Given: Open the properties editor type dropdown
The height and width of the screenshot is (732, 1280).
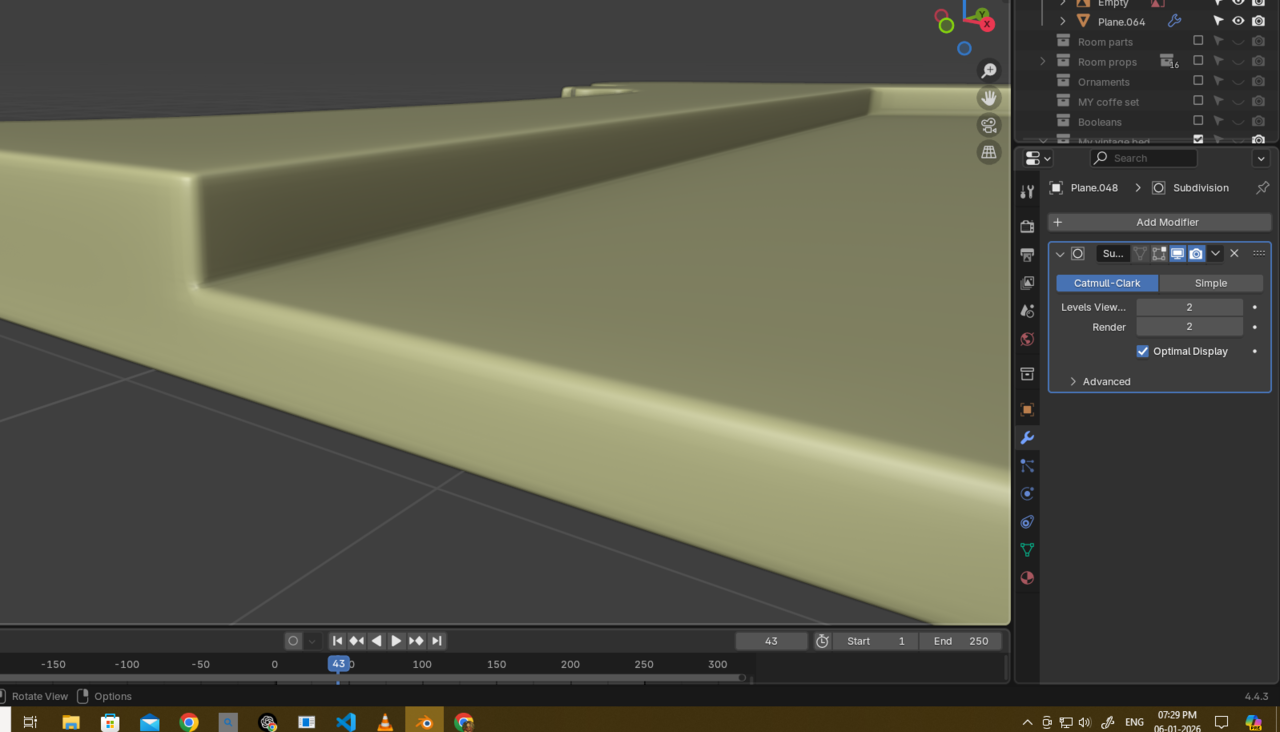Looking at the screenshot, I should point(1038,158).
